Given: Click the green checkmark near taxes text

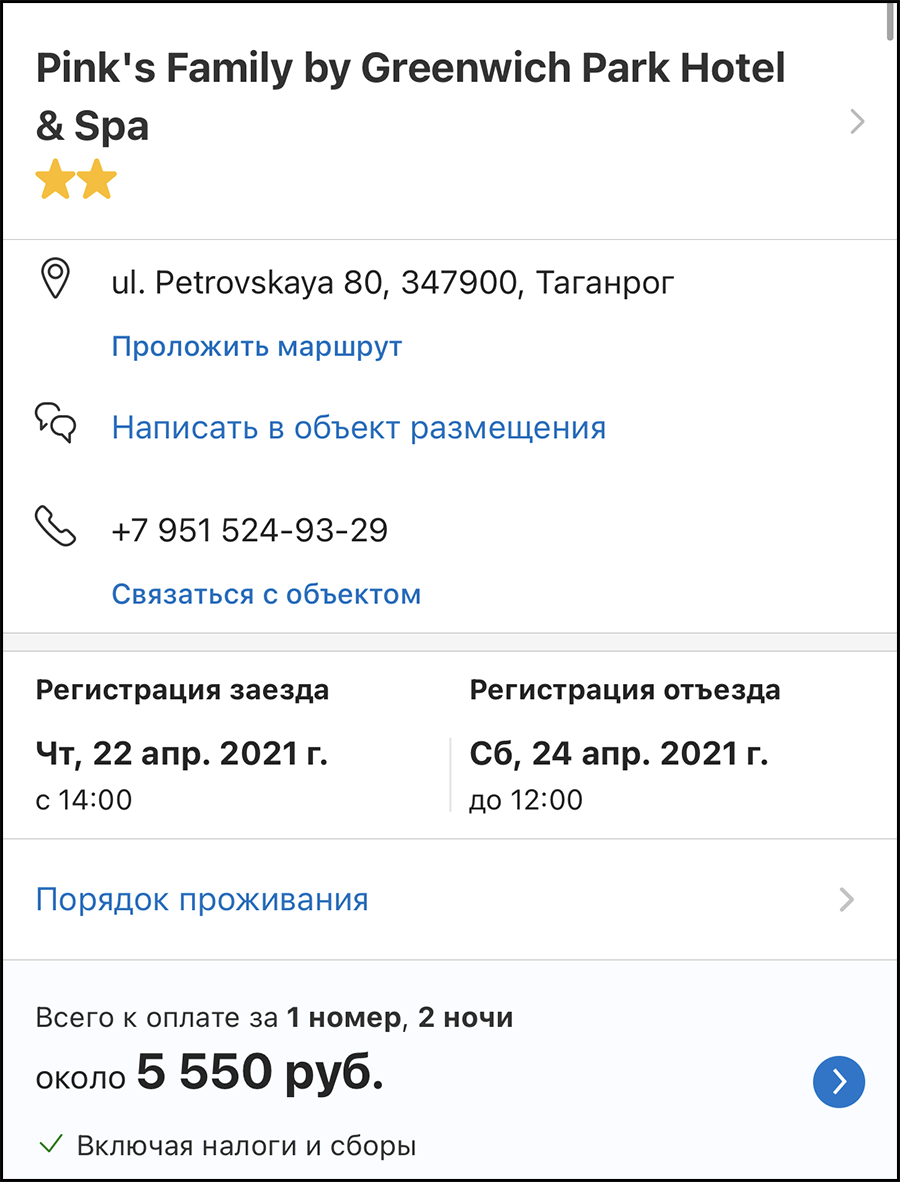Looking at the screenshot, I should tap(51, 1145).
